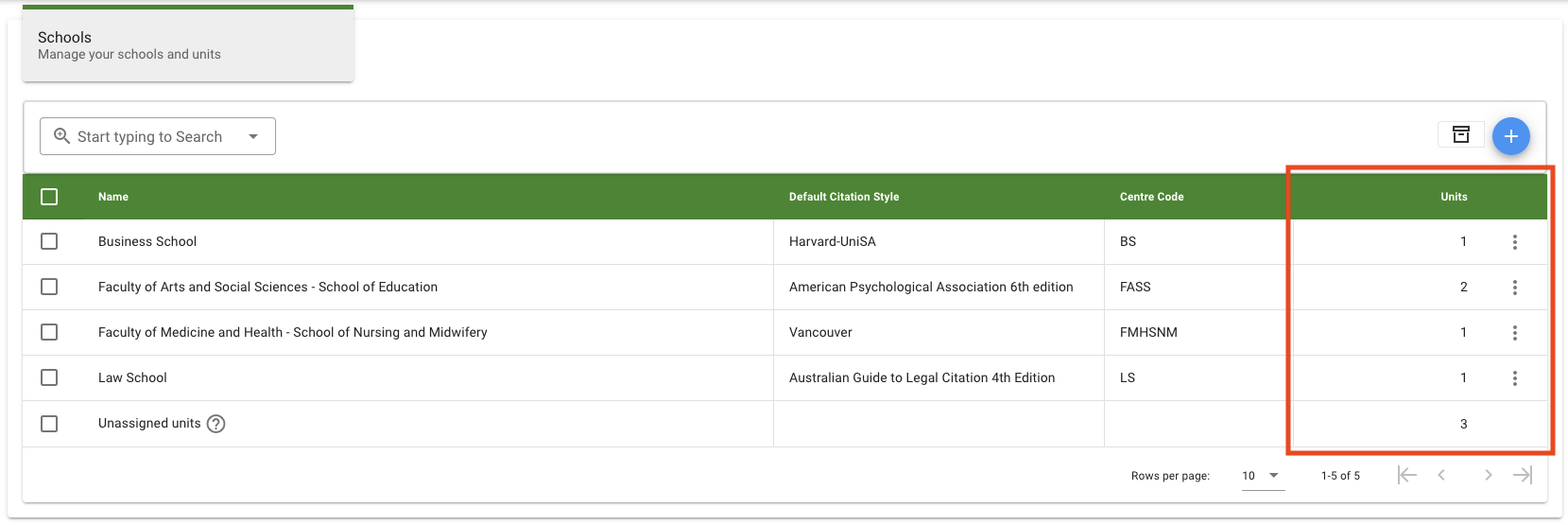Screen dimensions: 1568x525
Task: Sort by the Name column header
Action: pyautogui.click(x=113, y=197)
